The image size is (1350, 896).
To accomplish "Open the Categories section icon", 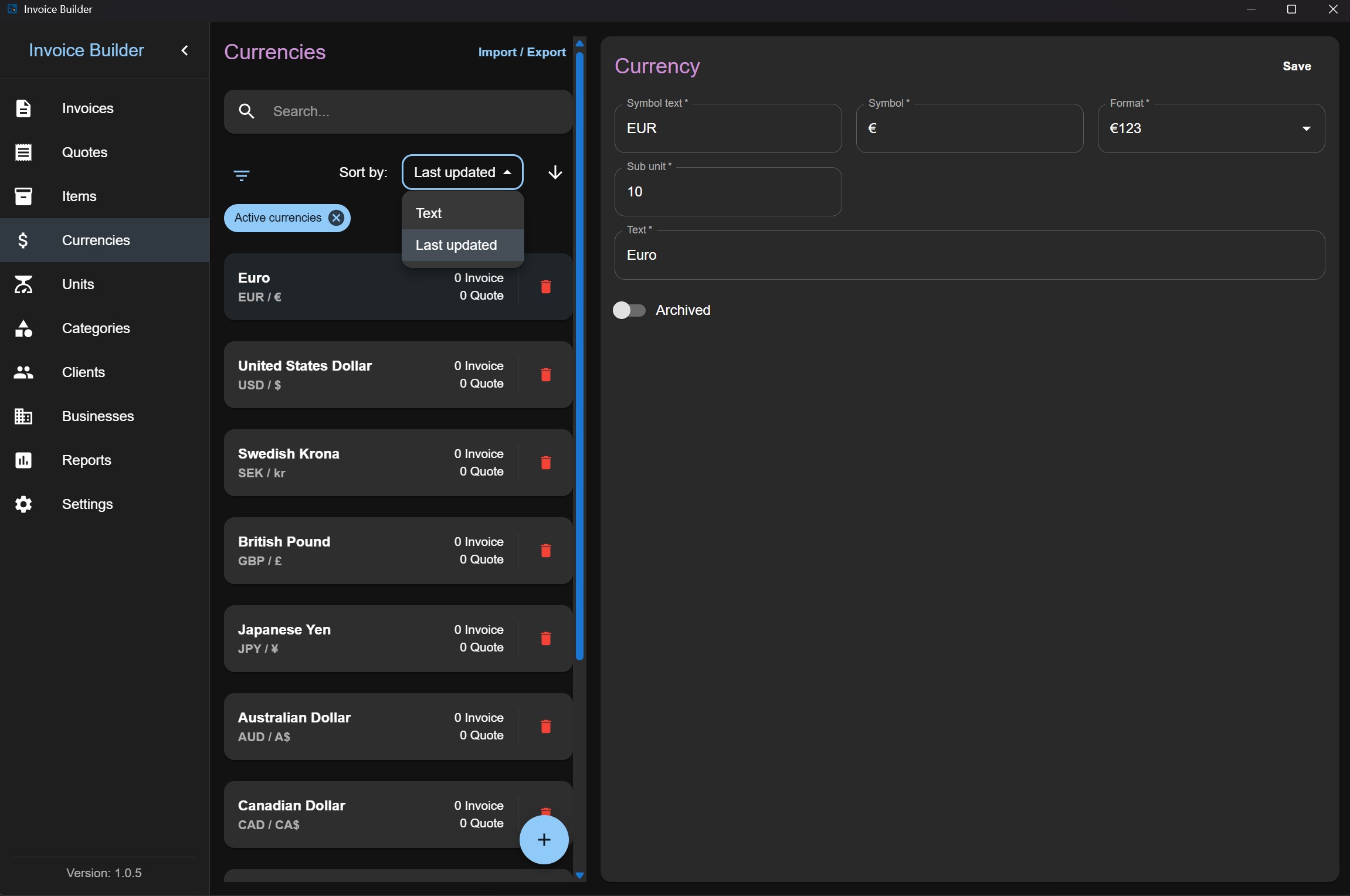I will pos(23,328).
